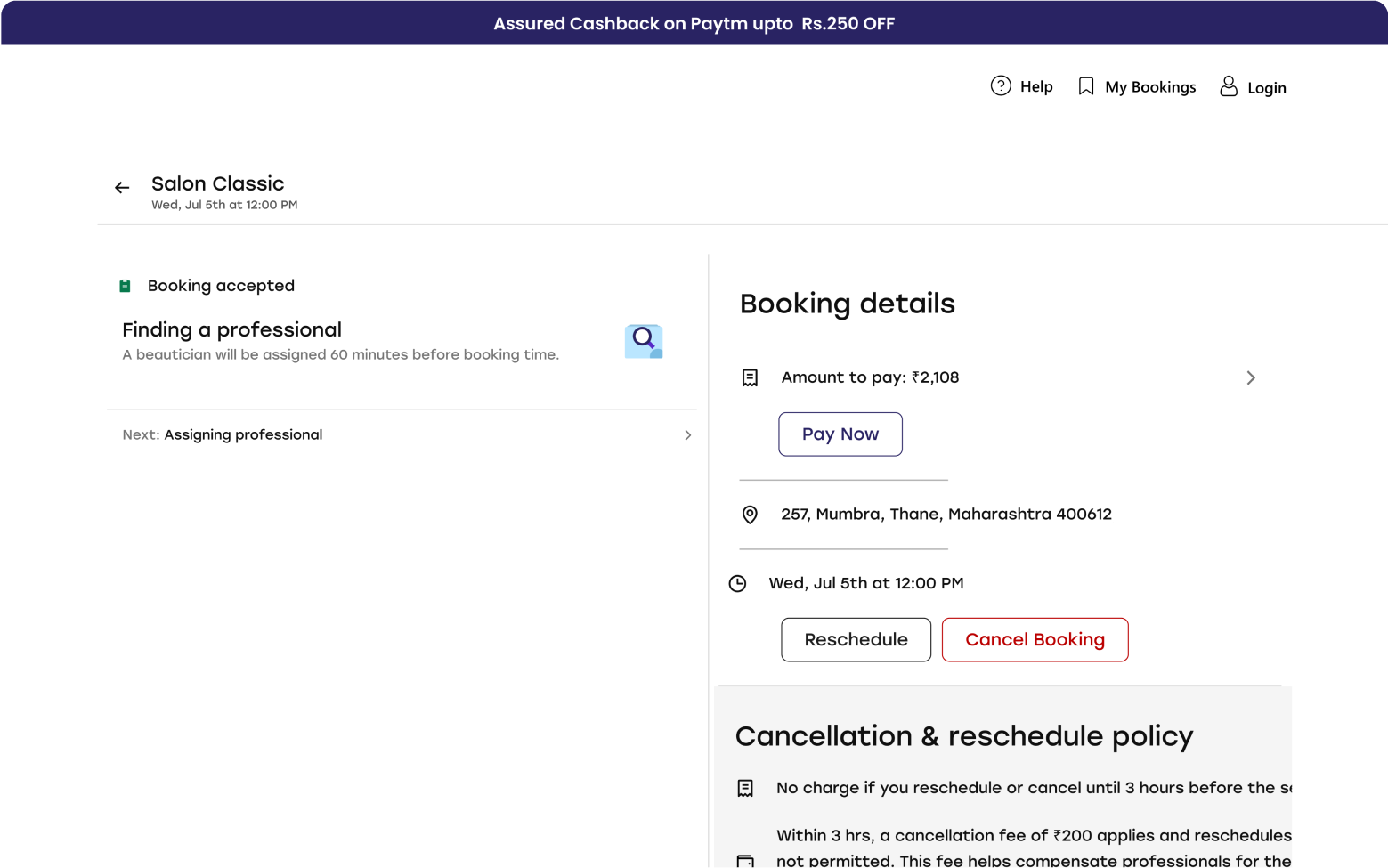Click the Login user profile icon
Screen dimensions: 1388x868
coord(1228,86)
